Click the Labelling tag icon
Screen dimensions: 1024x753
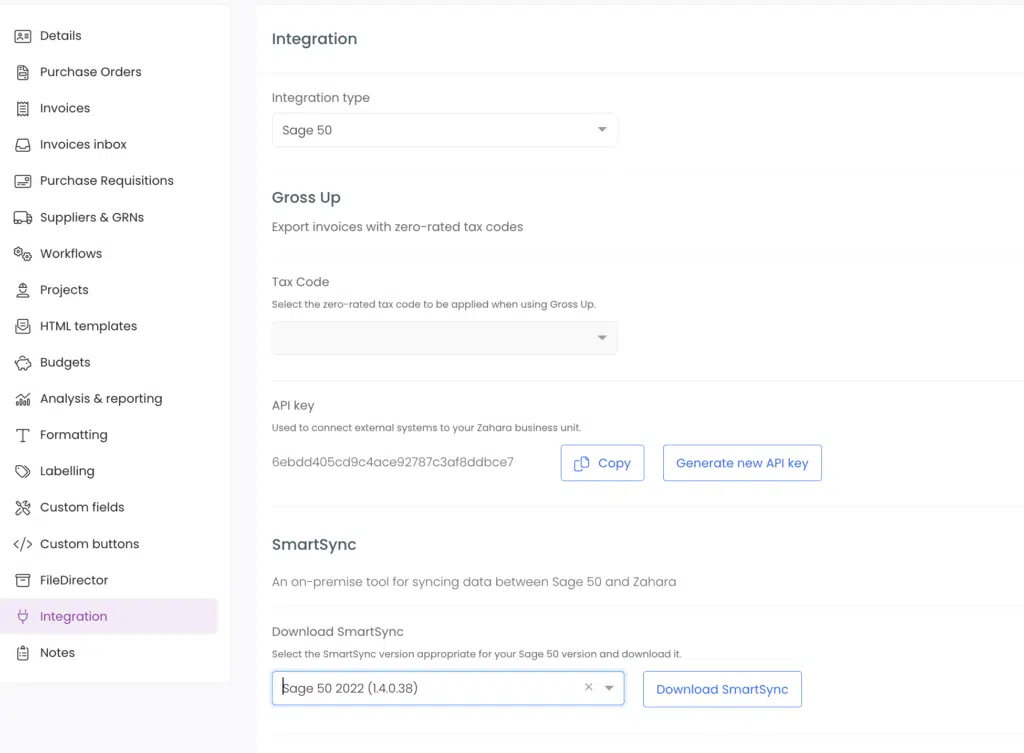coord(23,472)
